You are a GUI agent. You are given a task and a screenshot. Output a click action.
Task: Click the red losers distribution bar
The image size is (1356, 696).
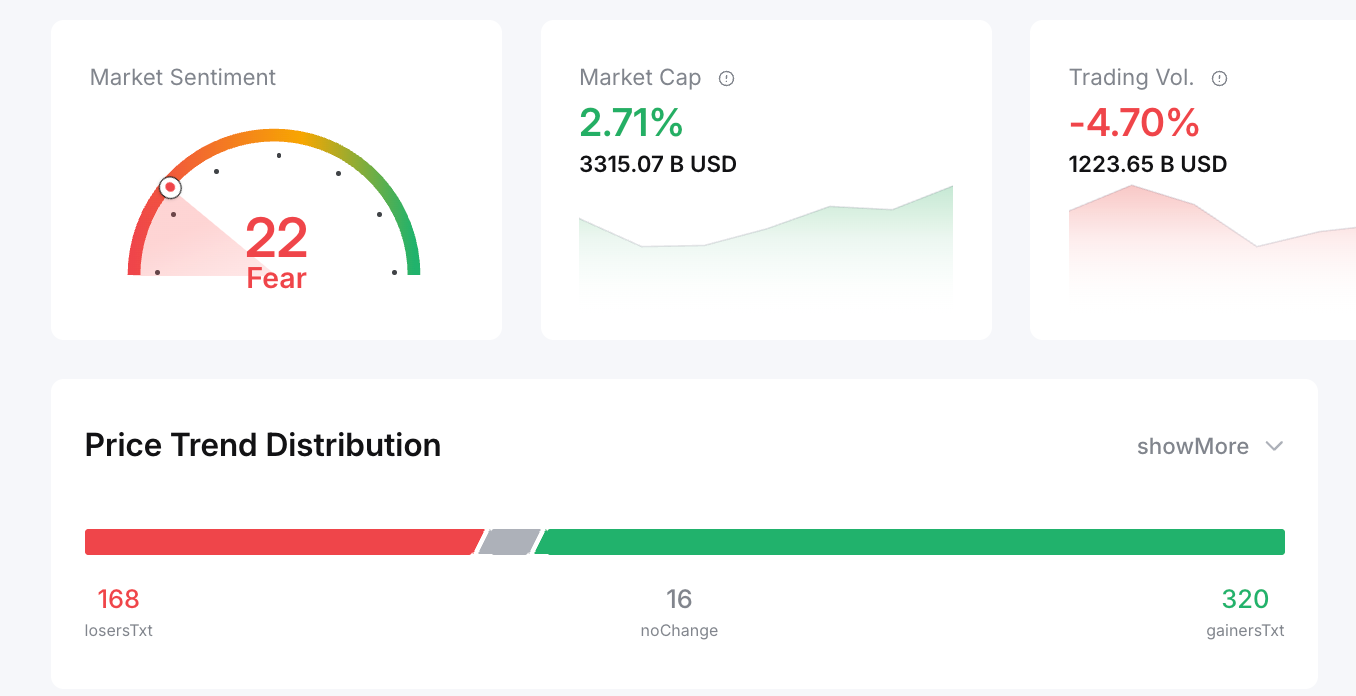pos(280,542)
